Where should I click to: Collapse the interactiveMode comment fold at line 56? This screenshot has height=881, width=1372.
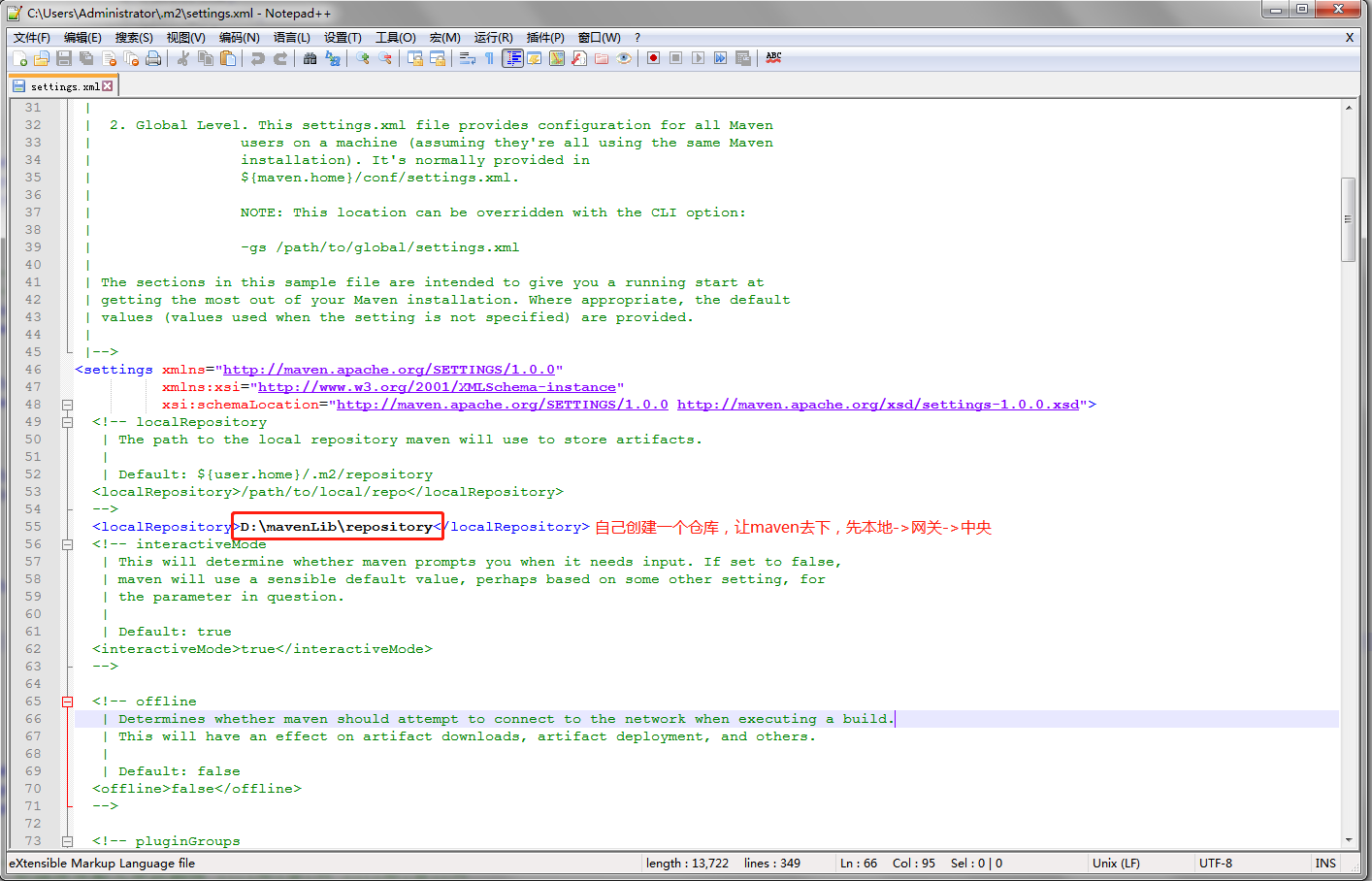click(67, 544)
